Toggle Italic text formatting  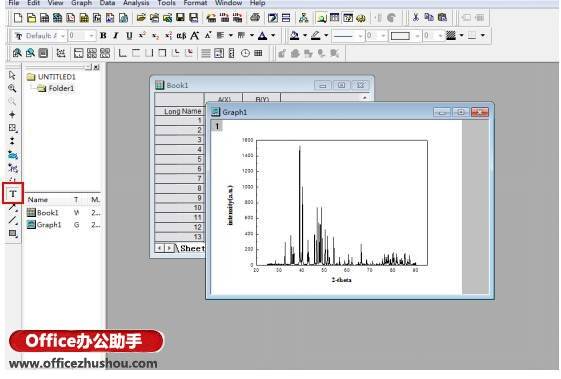(116, 36)
